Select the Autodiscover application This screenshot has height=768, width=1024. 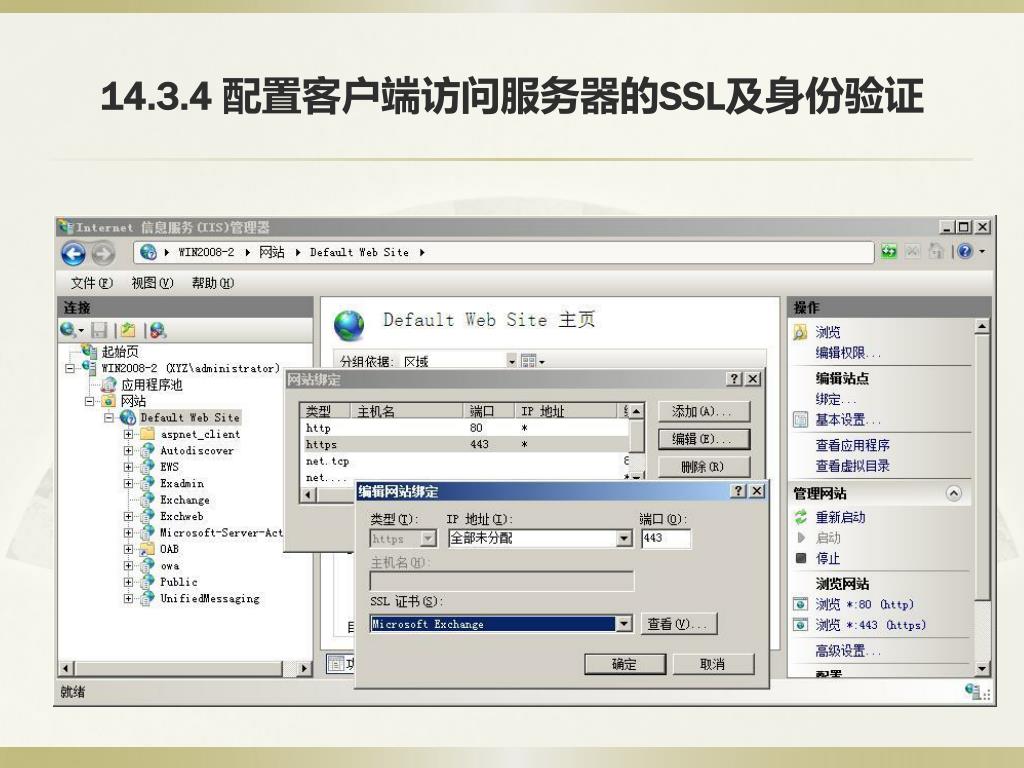click(x=197, y=451)
